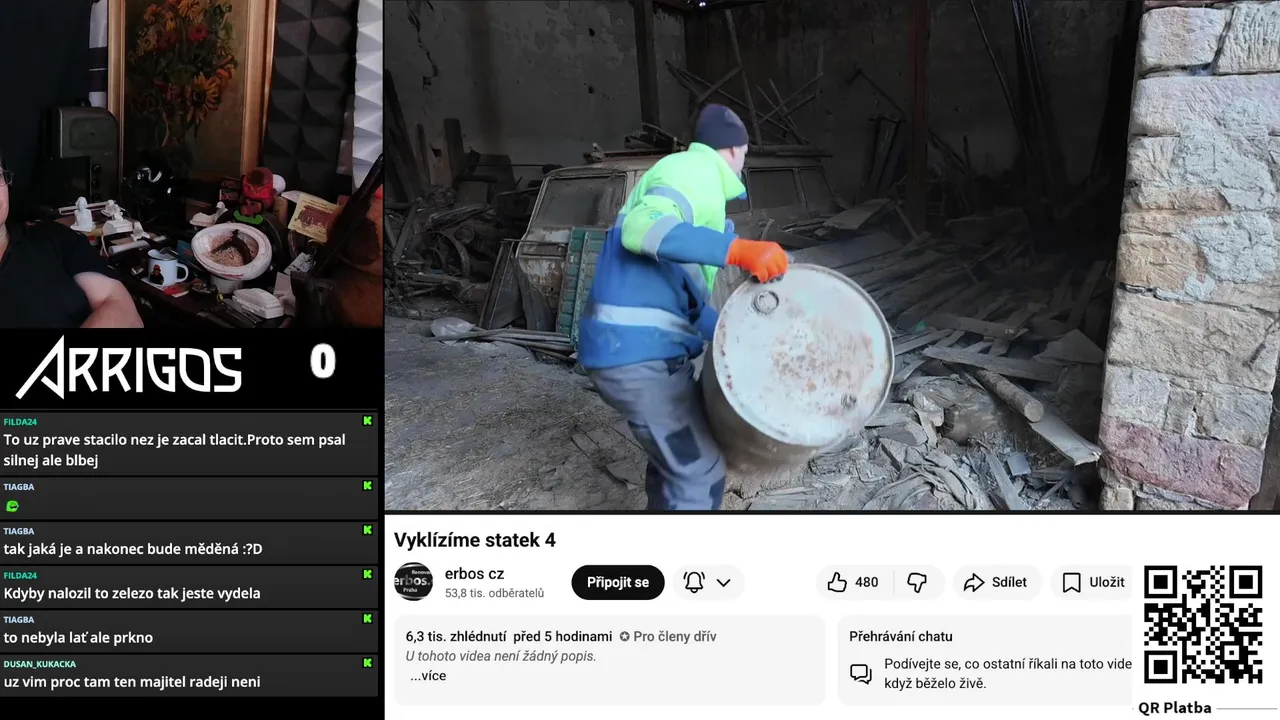Click the Kick badge next to DUSAN_KUKACKA message
This screenshot has width=1280, height=720.
(x=367, y=663)
